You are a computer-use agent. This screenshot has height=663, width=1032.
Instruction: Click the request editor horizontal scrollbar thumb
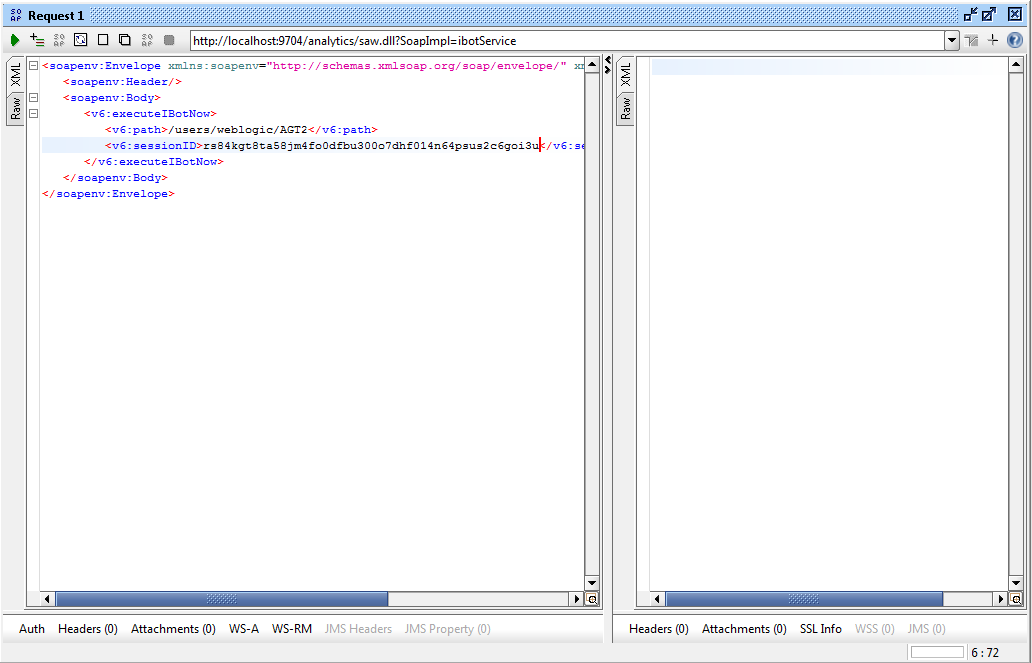pos(222,599)
